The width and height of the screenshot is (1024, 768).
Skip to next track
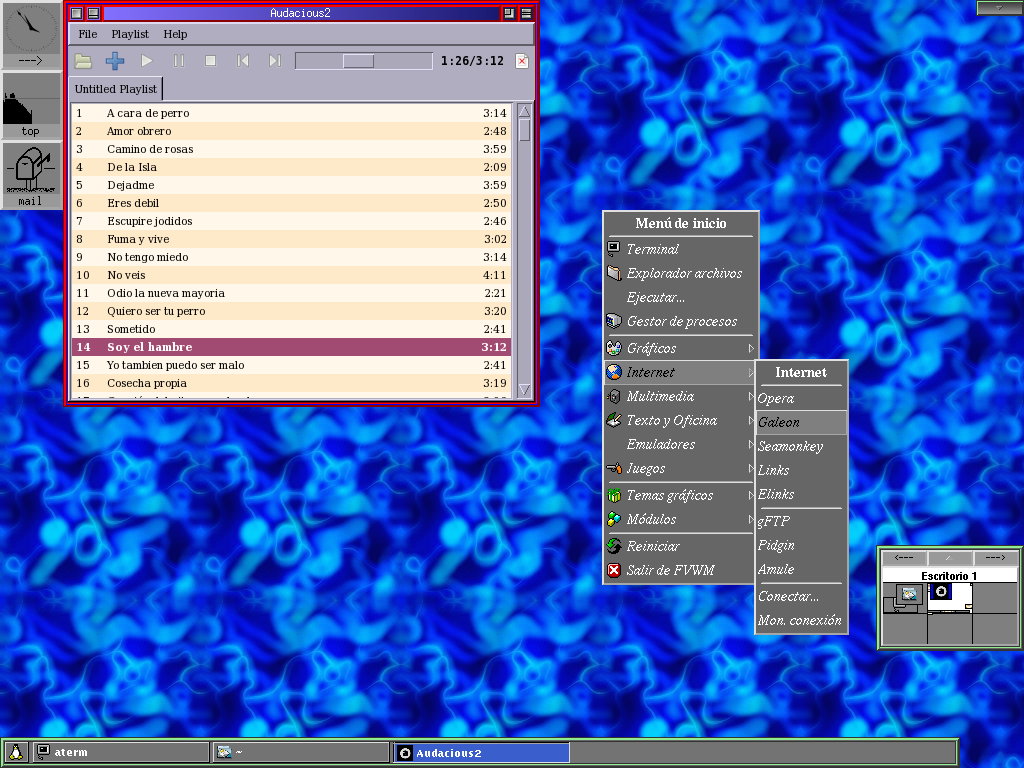point(274,61)
